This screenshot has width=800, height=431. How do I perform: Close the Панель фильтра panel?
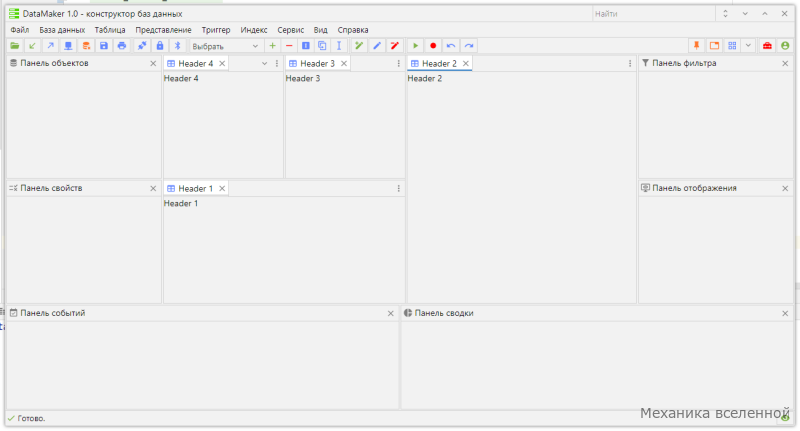pos(785,64)
